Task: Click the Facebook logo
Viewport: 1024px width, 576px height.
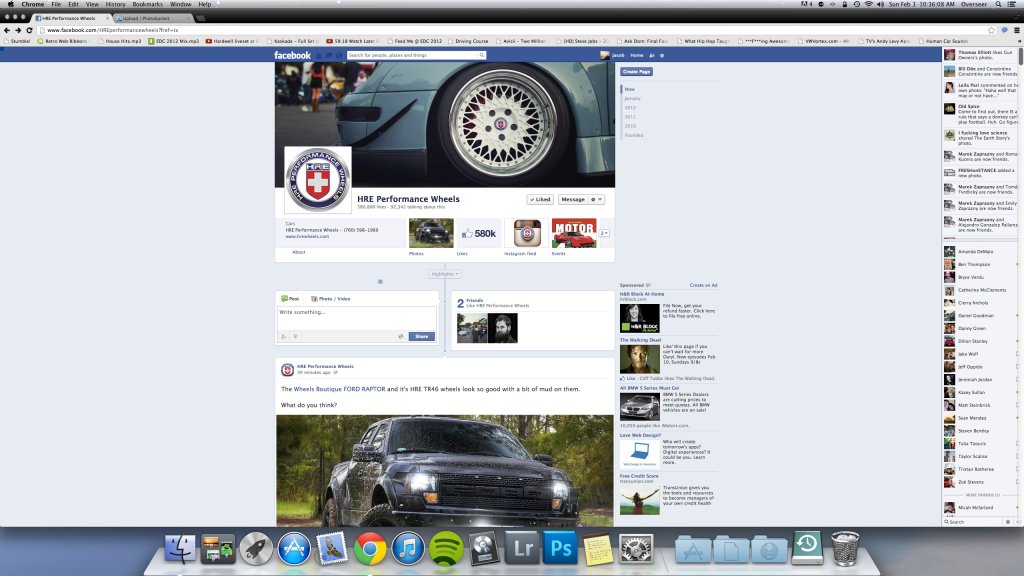Action: tap(292, 56)
